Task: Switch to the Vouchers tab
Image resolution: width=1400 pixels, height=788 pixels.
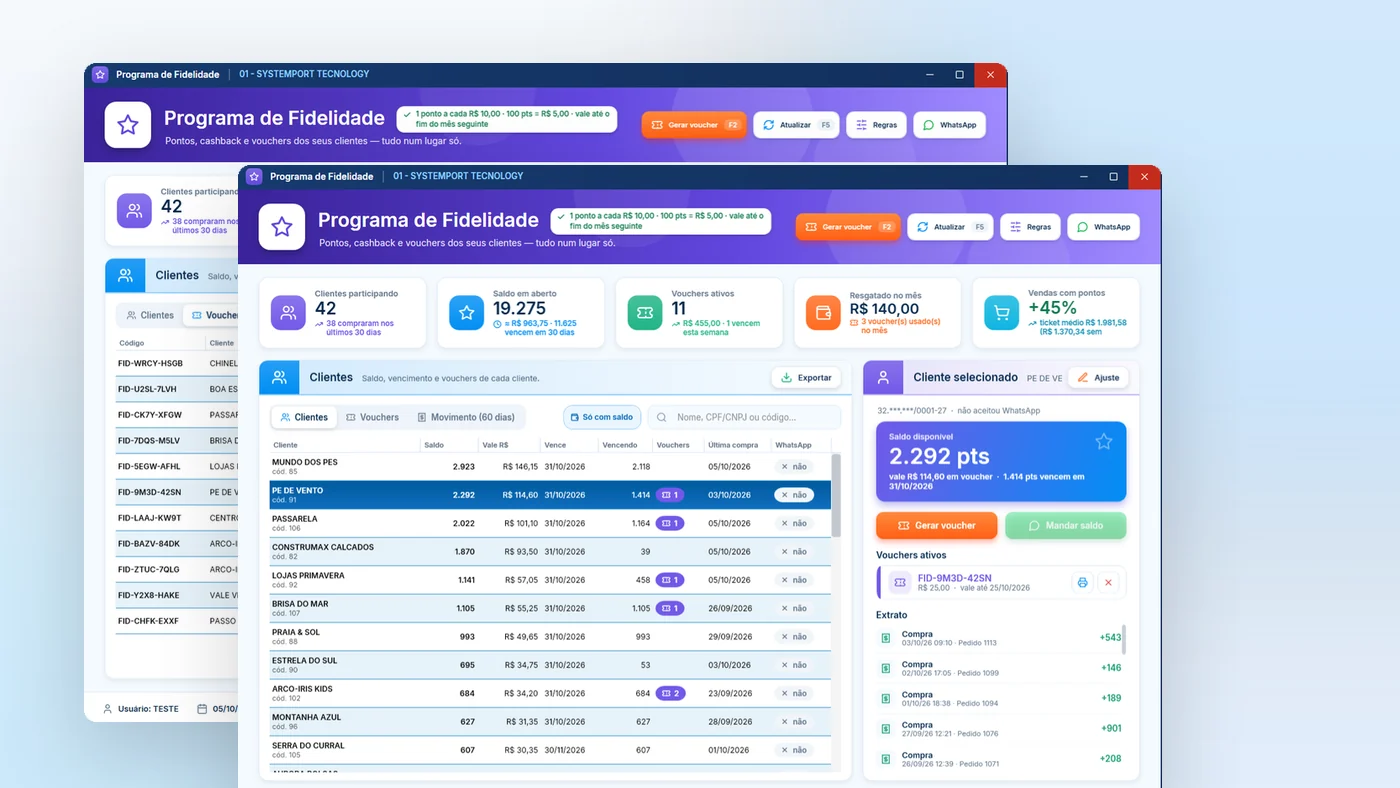Action: [372, 417]
